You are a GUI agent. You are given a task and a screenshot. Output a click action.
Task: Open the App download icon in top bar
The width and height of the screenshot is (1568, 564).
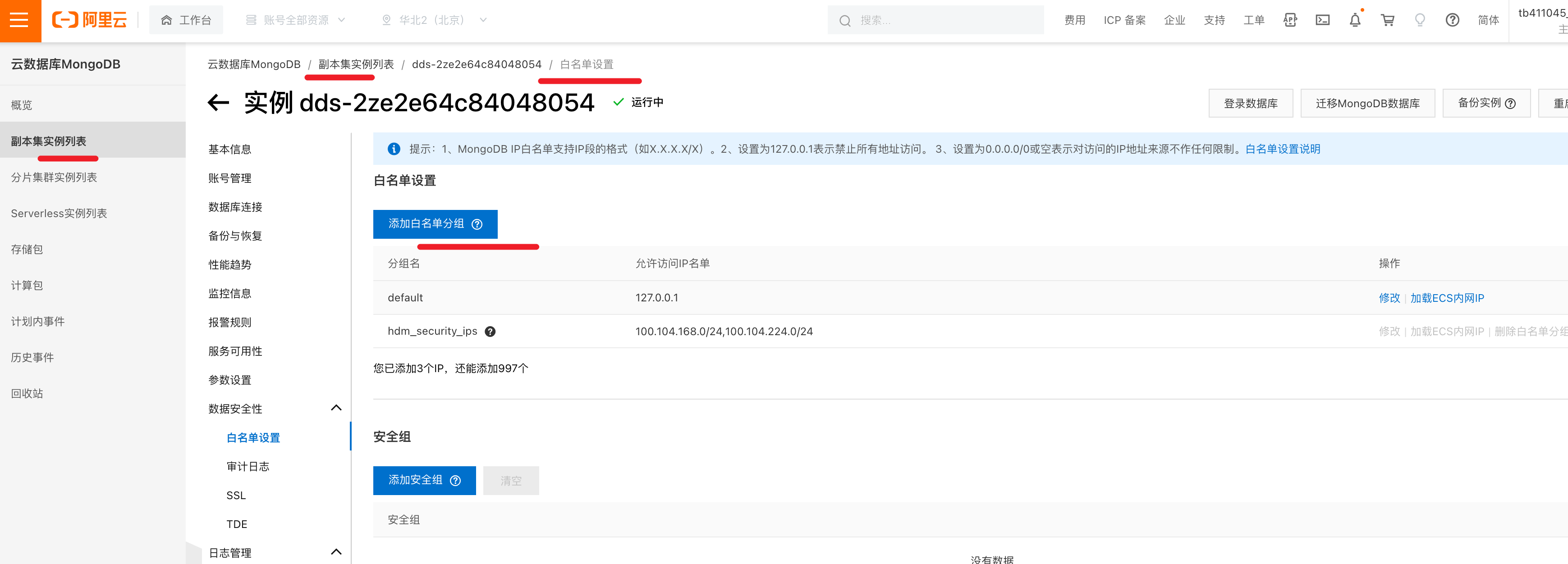1290,20
